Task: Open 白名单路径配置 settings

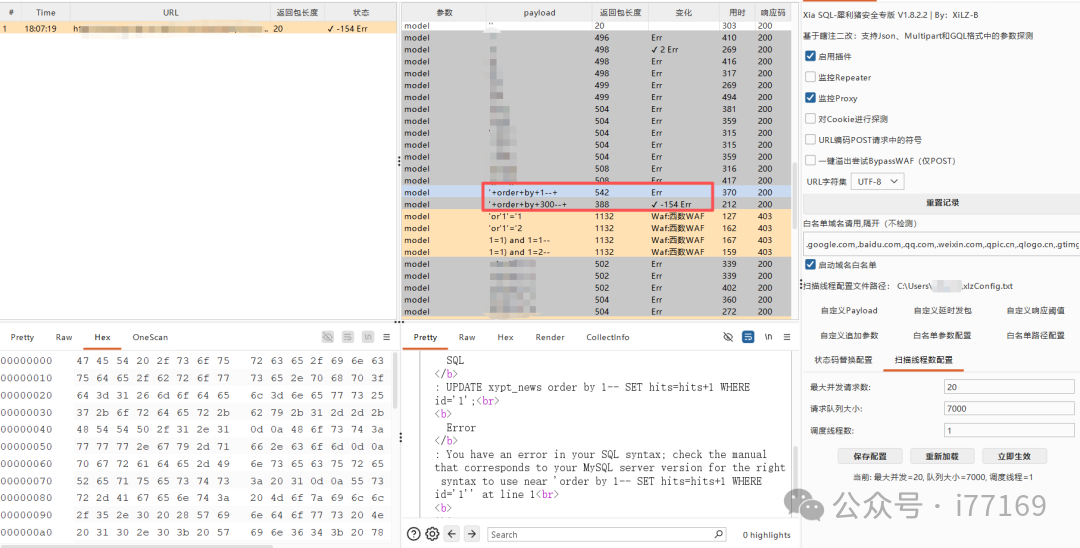Action: pos(1035,335)
